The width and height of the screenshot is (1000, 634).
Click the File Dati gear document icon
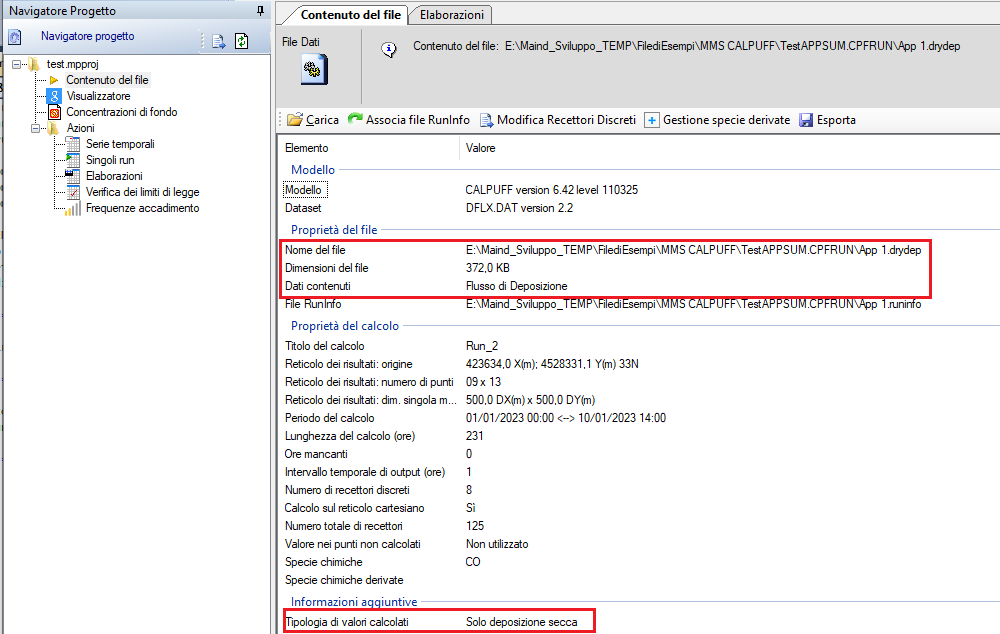pos(314,70)
